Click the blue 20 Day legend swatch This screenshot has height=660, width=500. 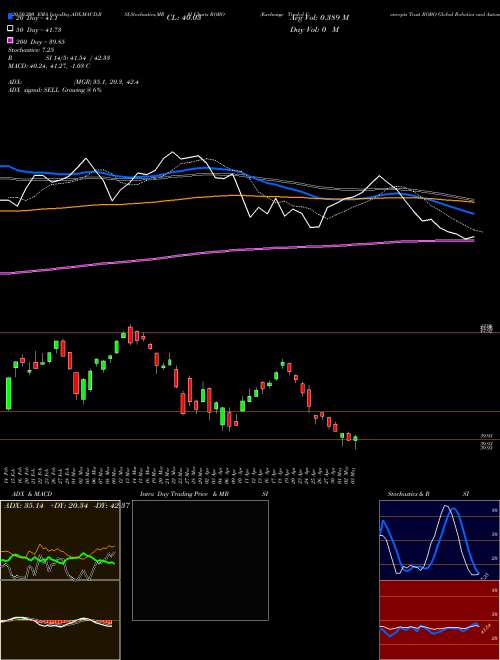pyautogui.click(x=10, y=16)
